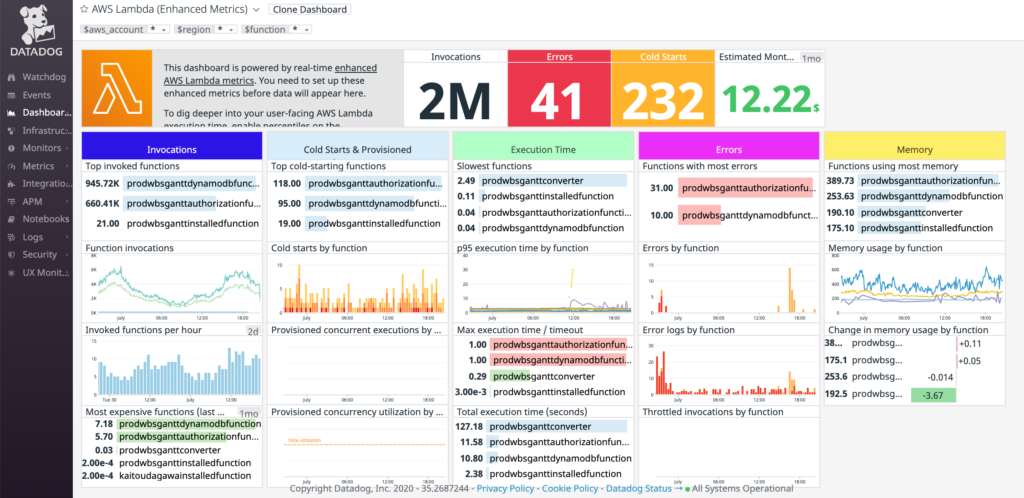Click the Memory usage by function graph
1024x498 pixels.
[x=914, y=287]
